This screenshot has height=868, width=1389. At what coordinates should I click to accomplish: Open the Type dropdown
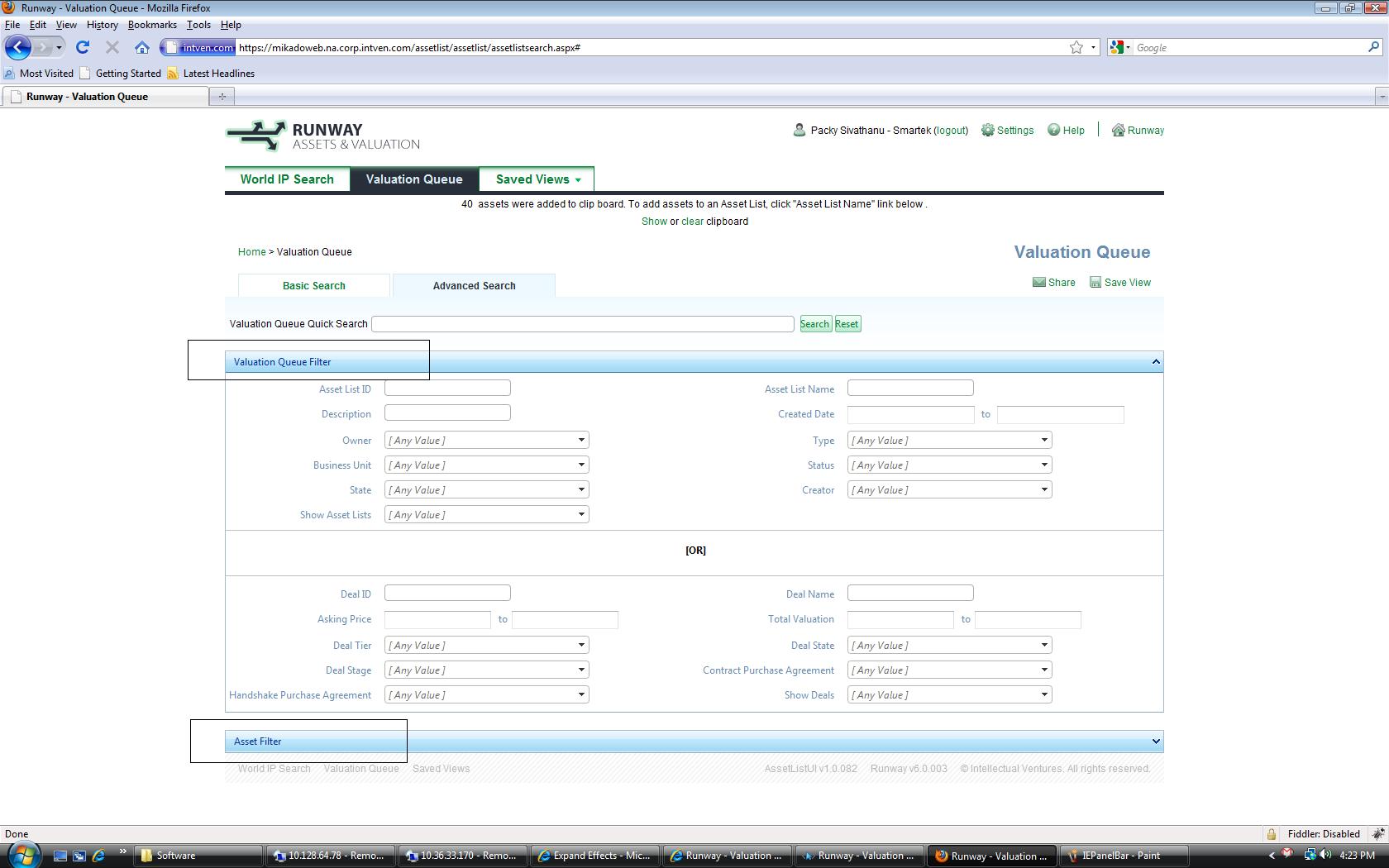coord(950,441)
